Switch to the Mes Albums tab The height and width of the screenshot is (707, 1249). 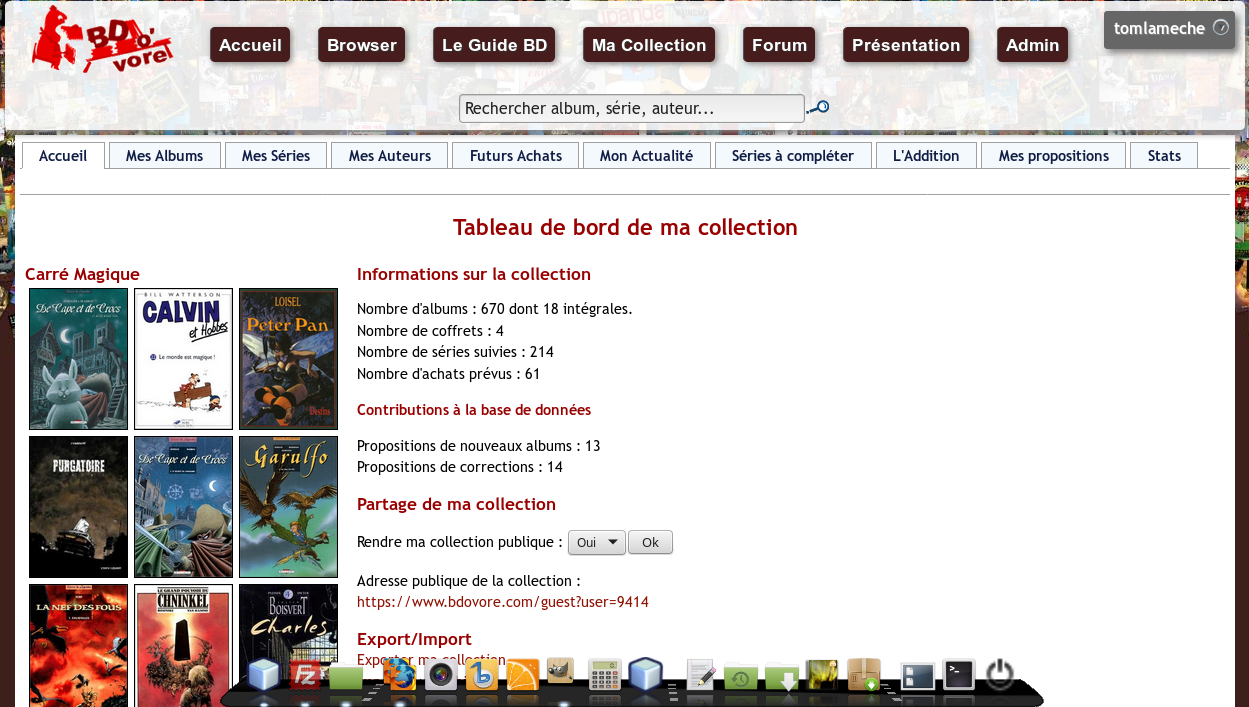tap(165, 156)
